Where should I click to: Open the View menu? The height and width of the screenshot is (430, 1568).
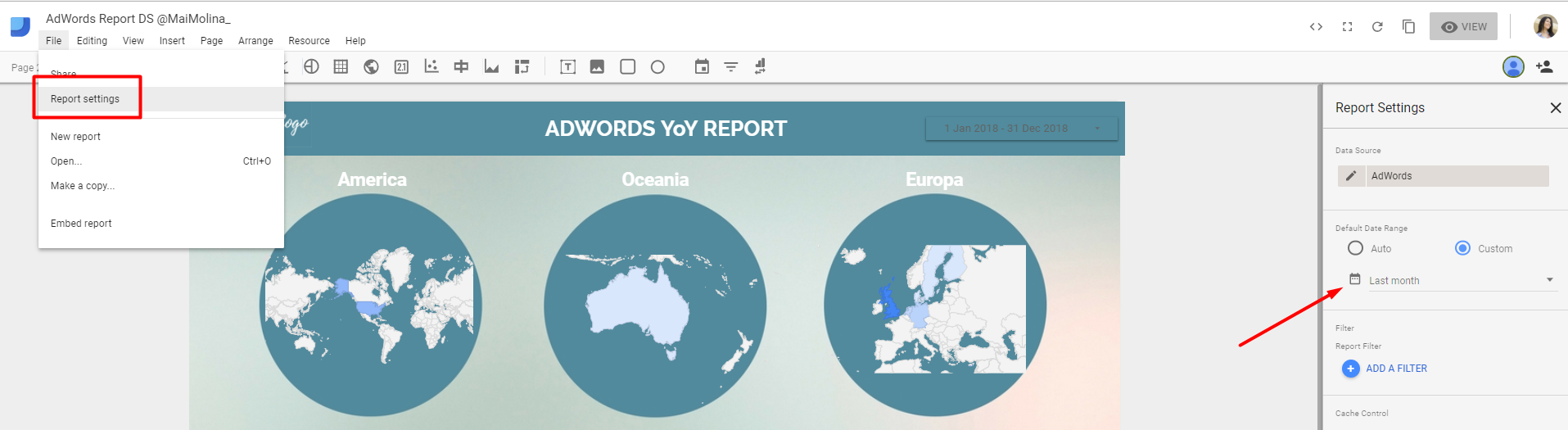point(133,41)
